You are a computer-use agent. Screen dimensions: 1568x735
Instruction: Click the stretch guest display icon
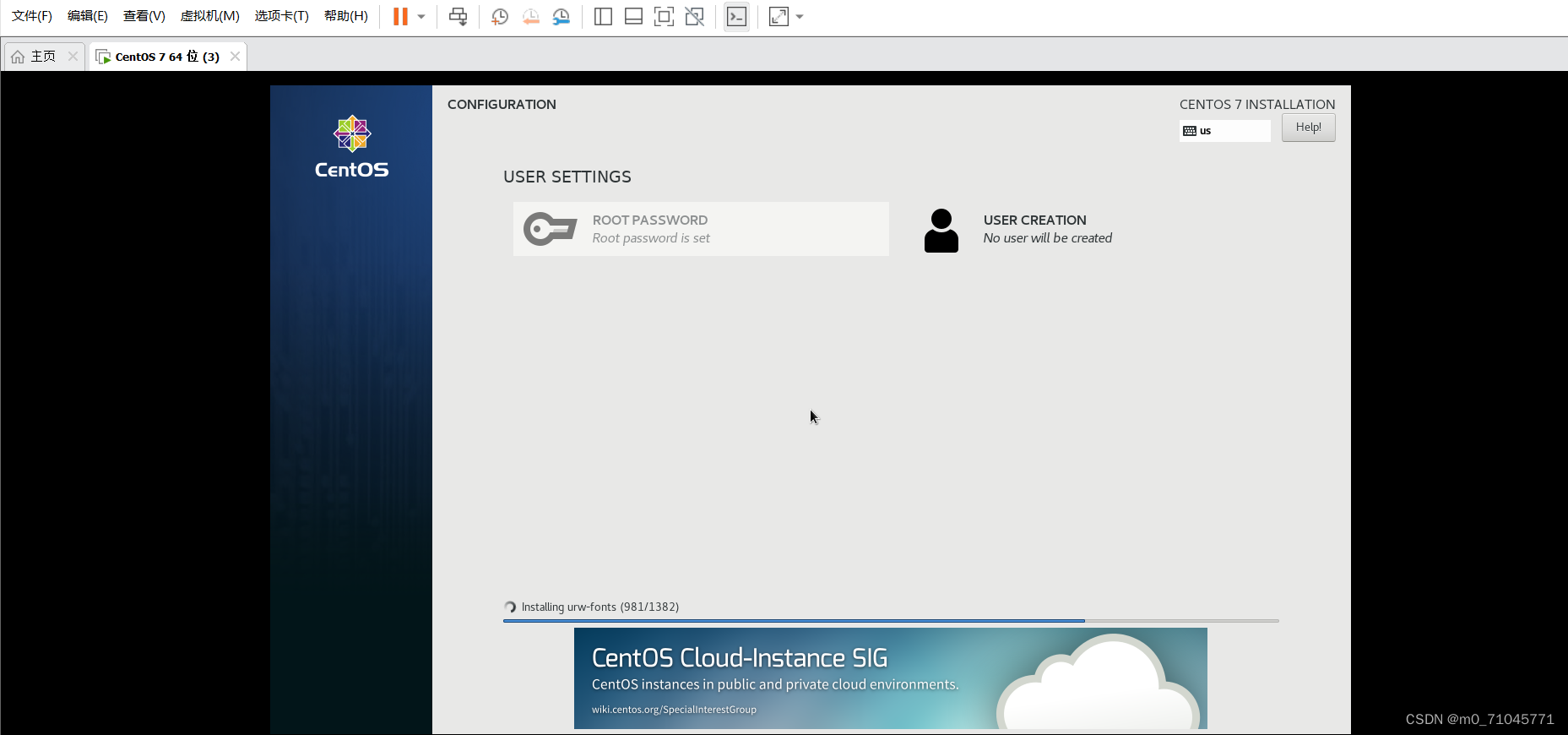click(x=779, y=16)
